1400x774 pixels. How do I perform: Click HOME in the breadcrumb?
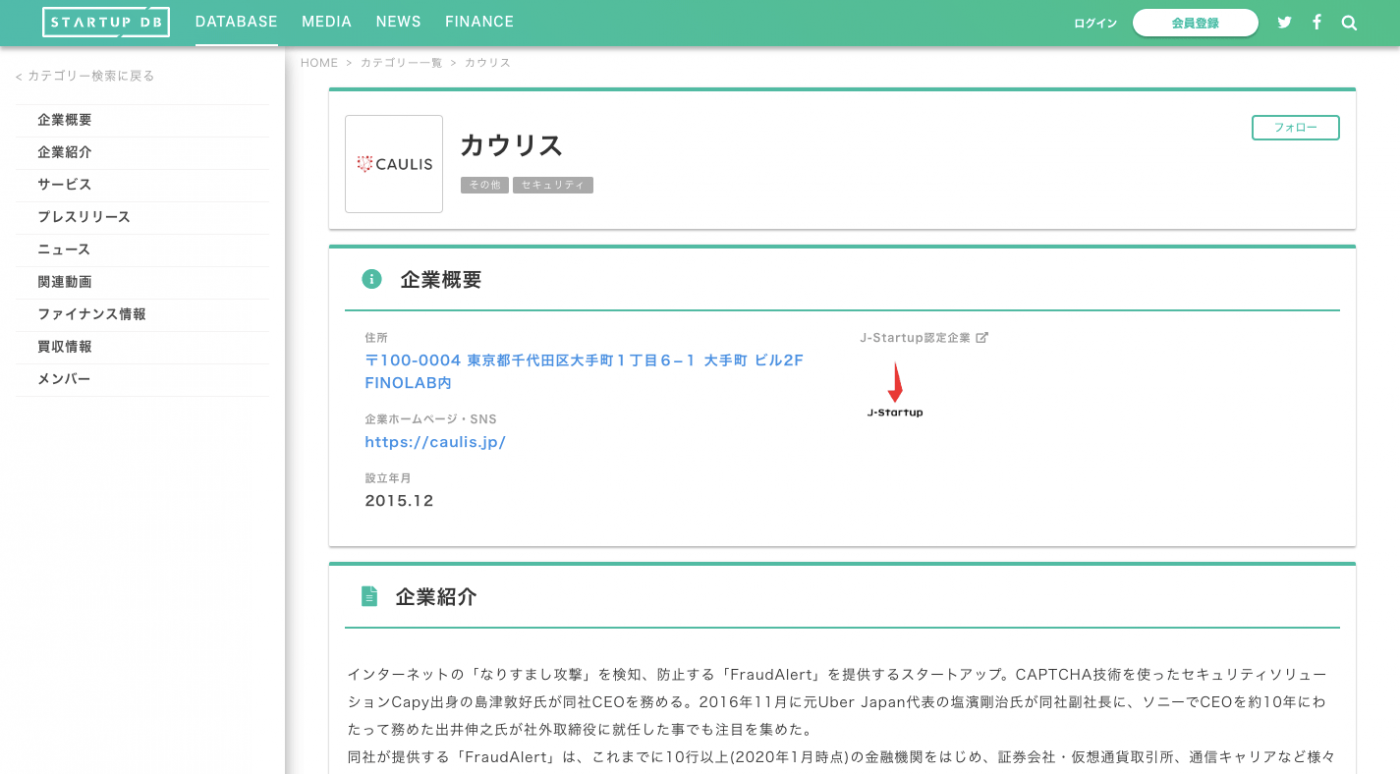point(319,63)
